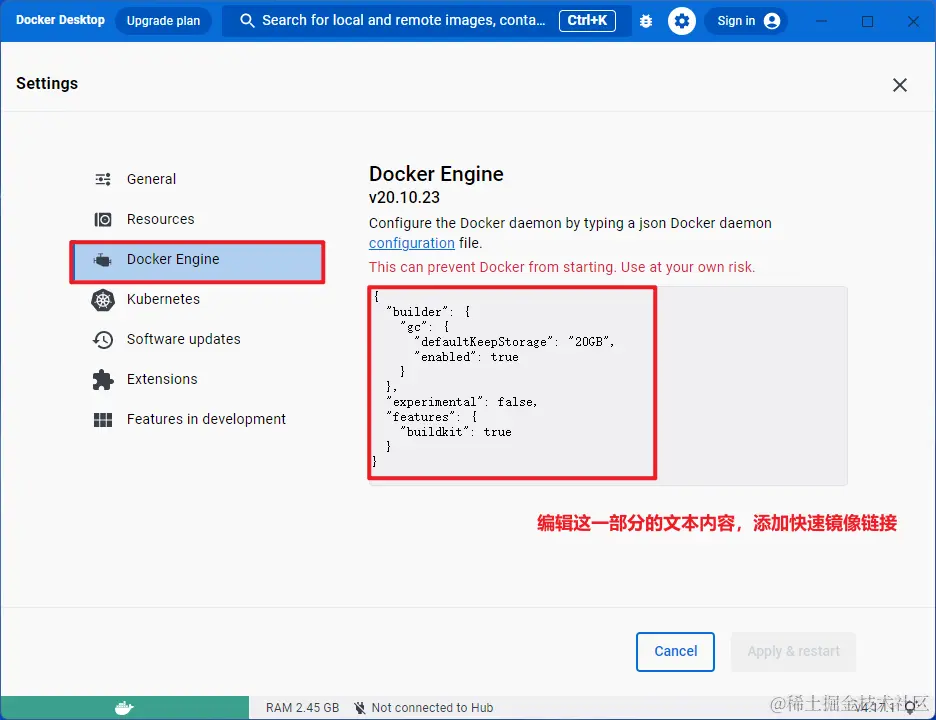Click the Extensions puzzle piece icon
Screen dimensions: 936x720
point(103,380)
